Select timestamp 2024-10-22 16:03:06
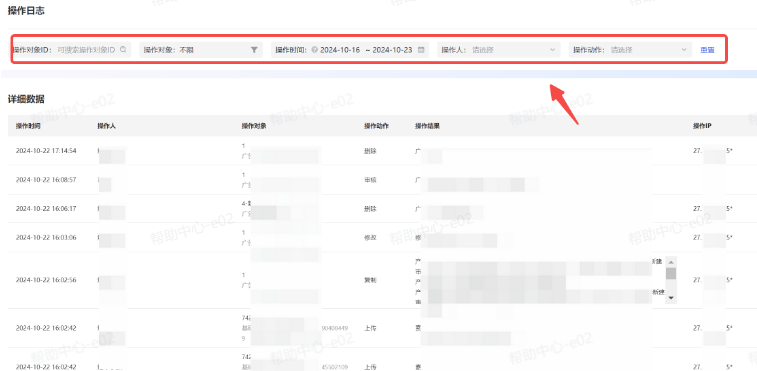The height and width of the screenshot is (371, 757). click(x=46, y=238)
